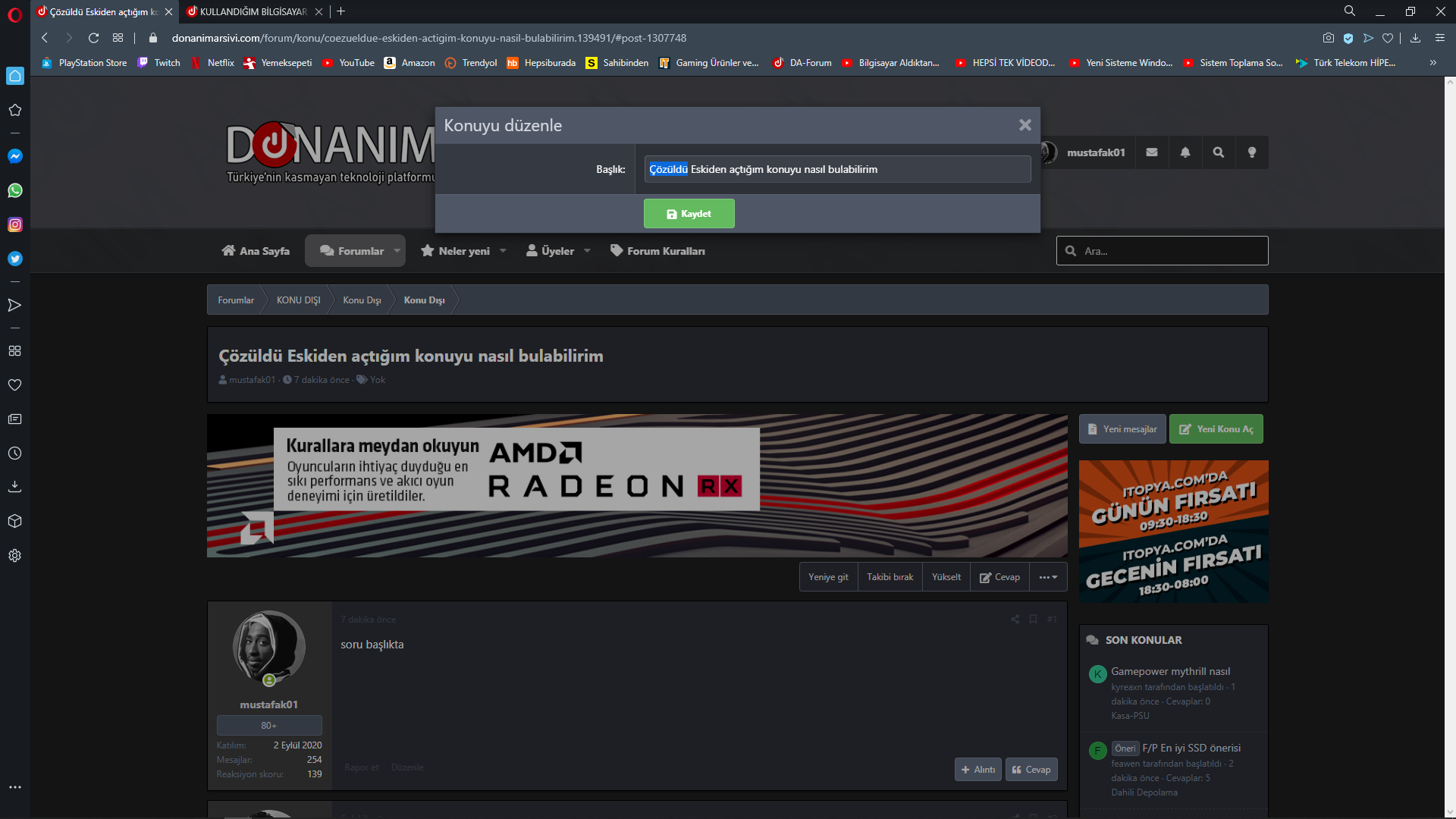Viewport: 1456px width, 819px height.
Task: Close the Konuyu düzenle dialog
Action: click(1025, 125)
